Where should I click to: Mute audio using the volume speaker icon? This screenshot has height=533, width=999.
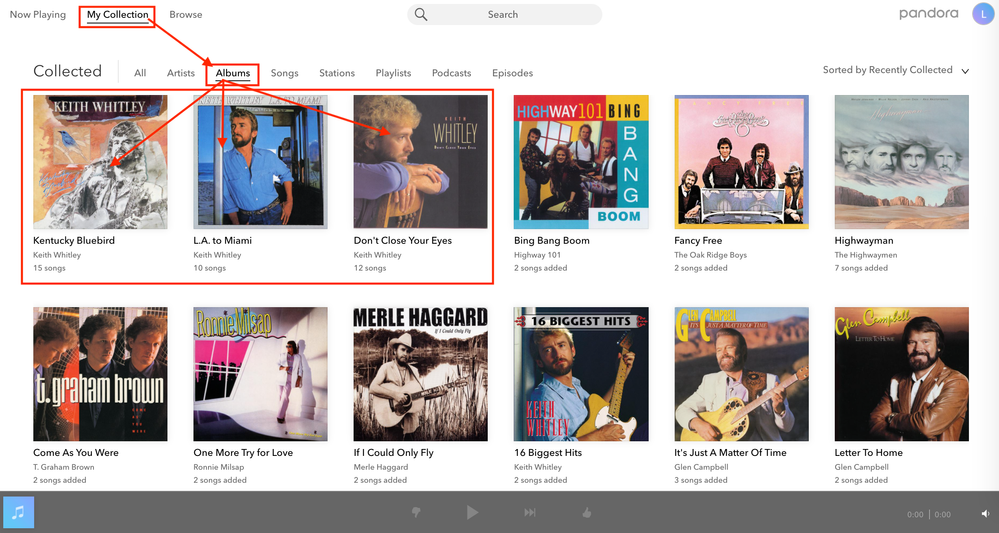(x=985, y=514)
